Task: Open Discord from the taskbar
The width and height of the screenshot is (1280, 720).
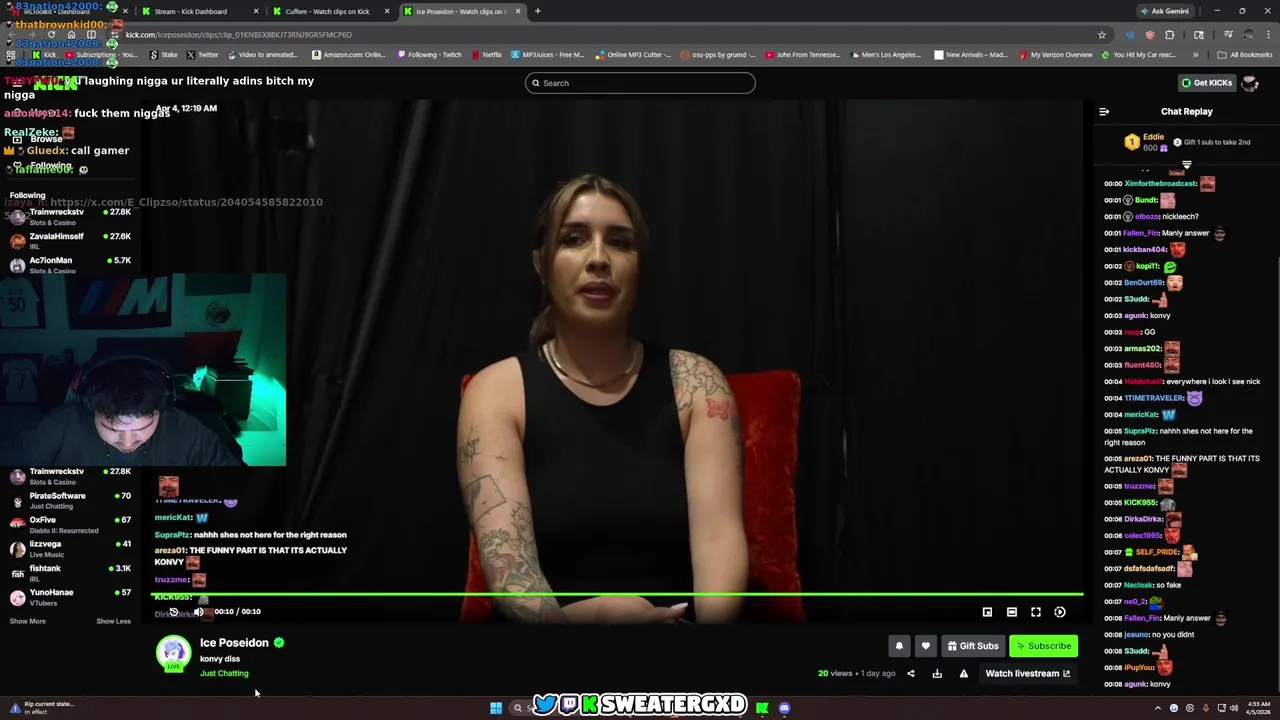Action: 784,708
